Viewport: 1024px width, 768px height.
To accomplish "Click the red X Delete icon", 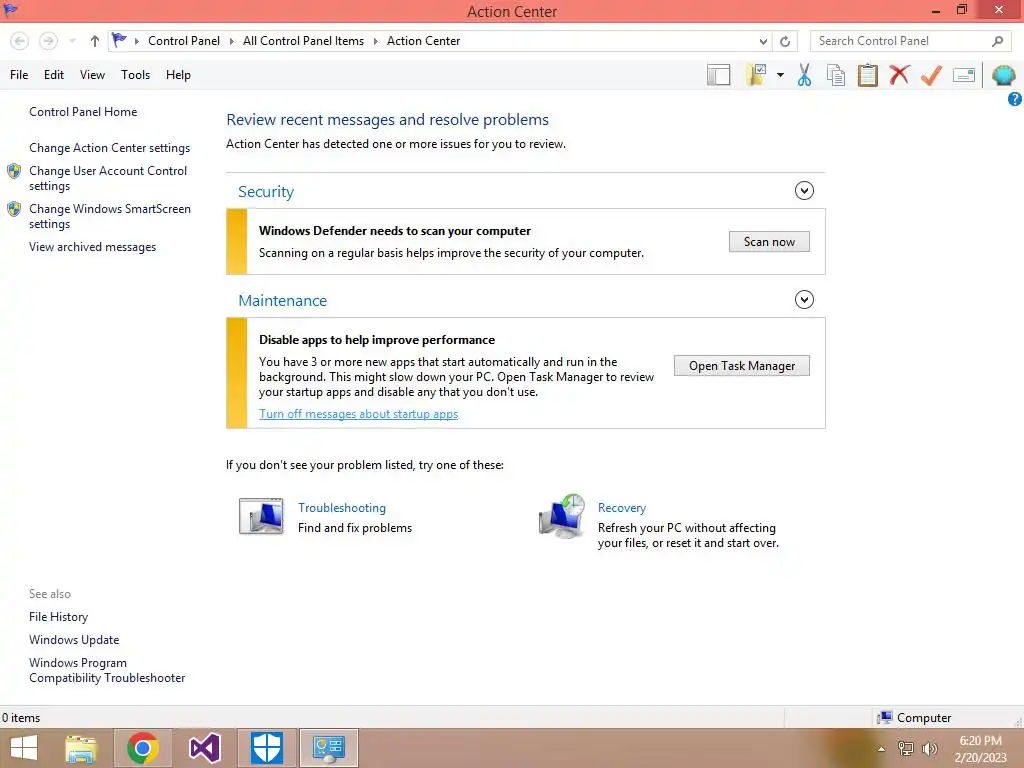I will 899,74.
